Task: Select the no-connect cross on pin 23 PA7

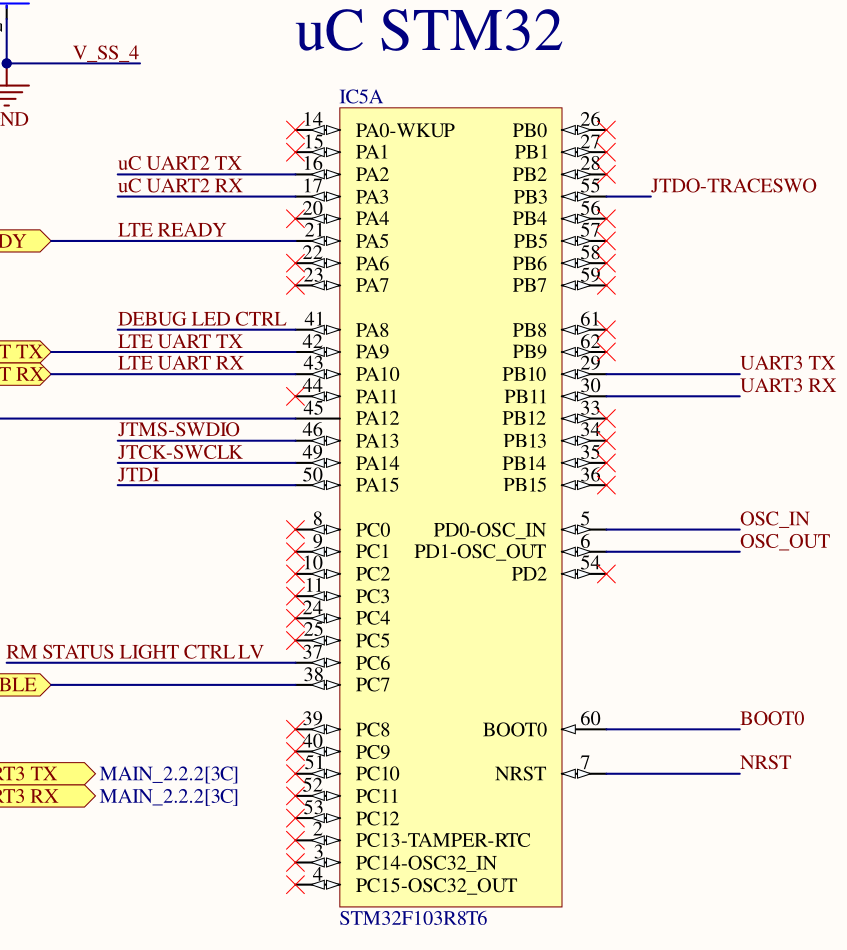Action: coord(296,285)
